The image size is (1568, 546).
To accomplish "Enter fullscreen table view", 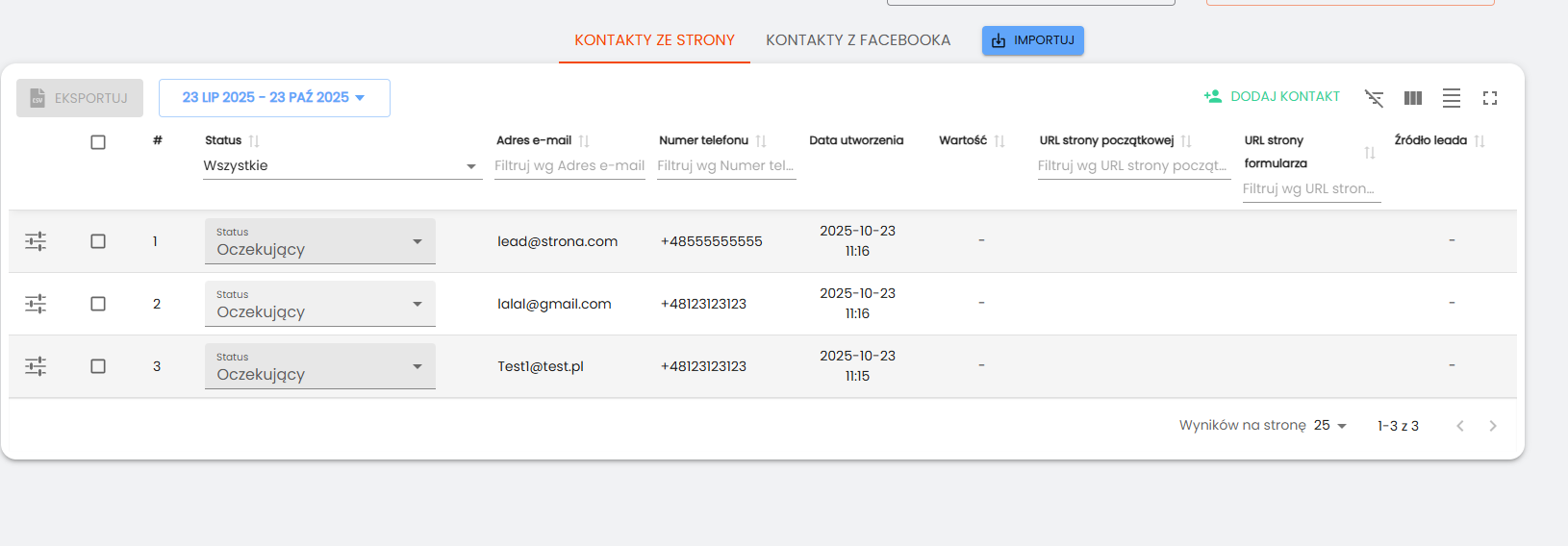I will (1489, 98).
